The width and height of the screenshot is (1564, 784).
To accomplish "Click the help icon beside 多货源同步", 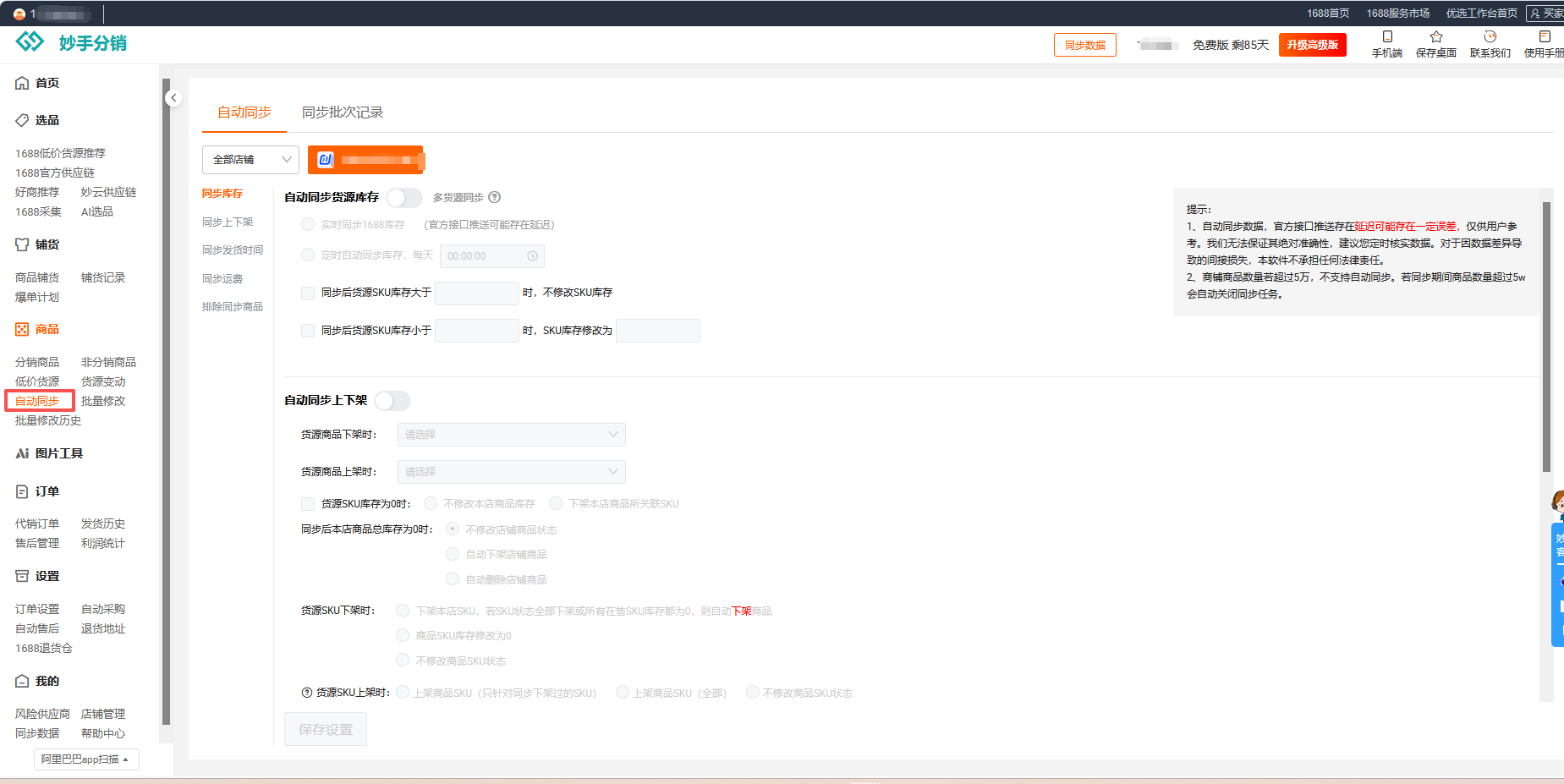I will (x=495, y=197).
